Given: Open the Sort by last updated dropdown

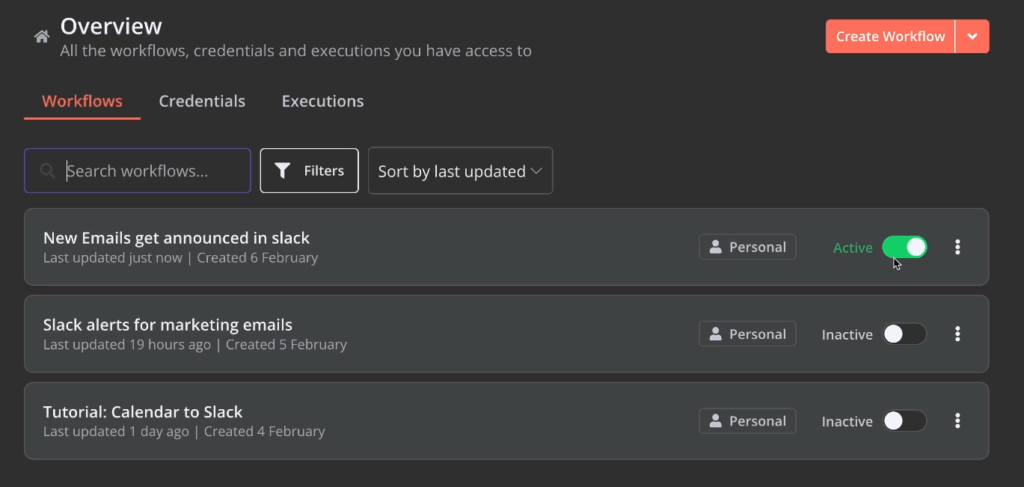Looking at the screenshot, I should pos(460,171).
